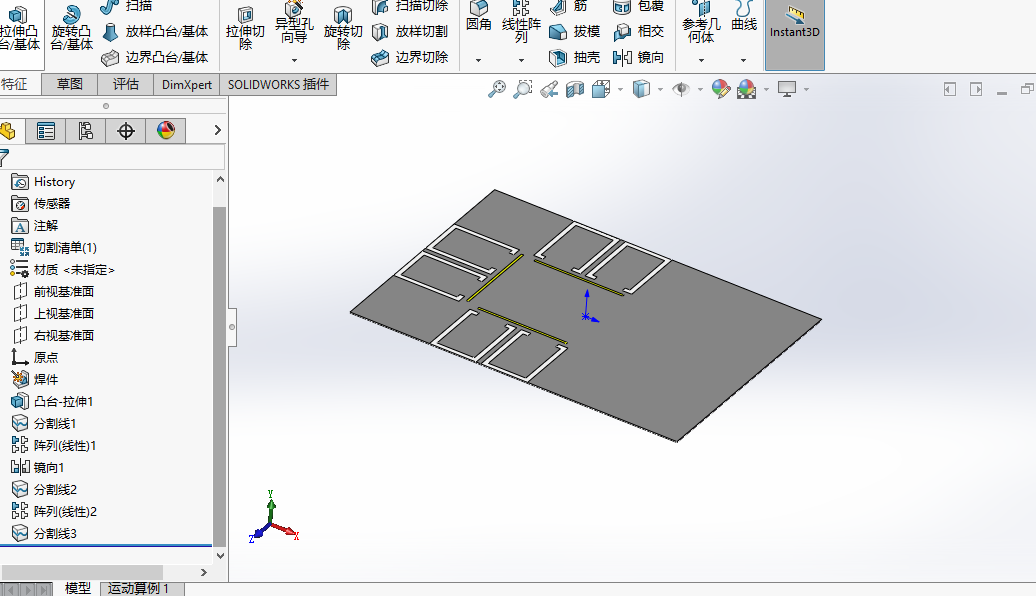Open the SOLIDWORKS 插件 tab

[x=278, y=85]
